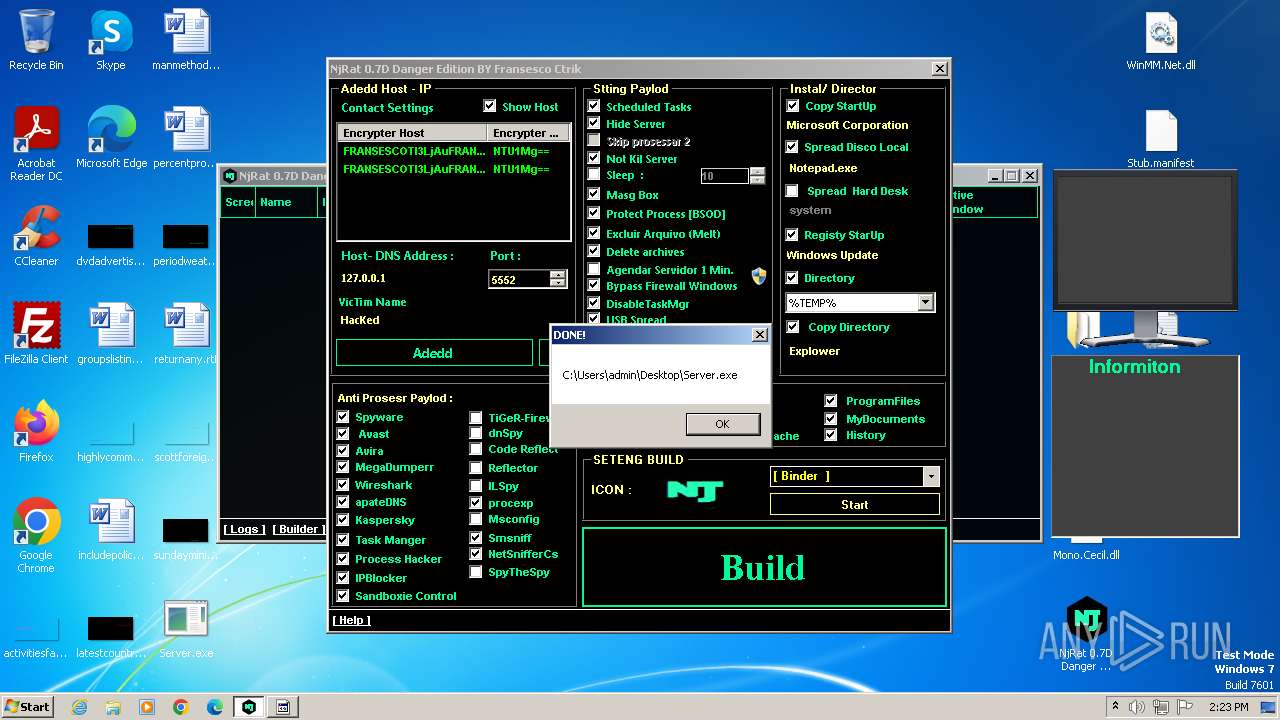This screenshot has height=720, width=1280.
Task: Select the NjRat 0.7D Danger desktop icon
Action: click(x=1086, y=634)
